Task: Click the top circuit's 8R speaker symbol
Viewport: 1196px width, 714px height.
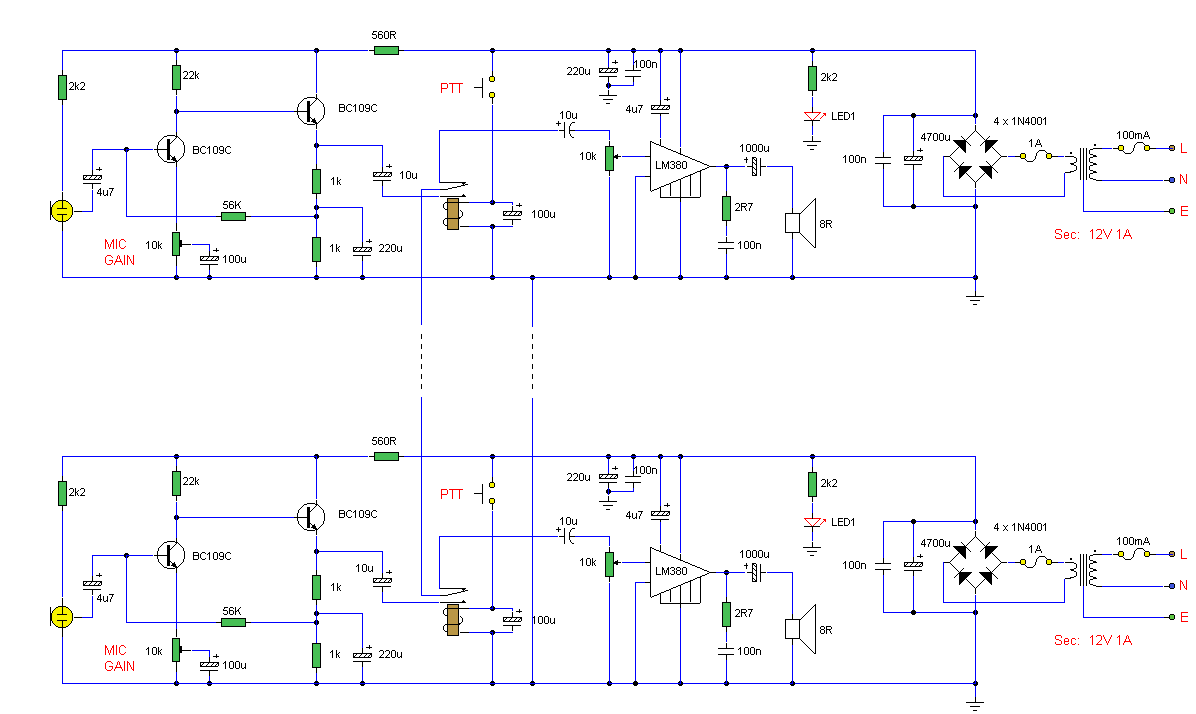Action: point(799,222)
